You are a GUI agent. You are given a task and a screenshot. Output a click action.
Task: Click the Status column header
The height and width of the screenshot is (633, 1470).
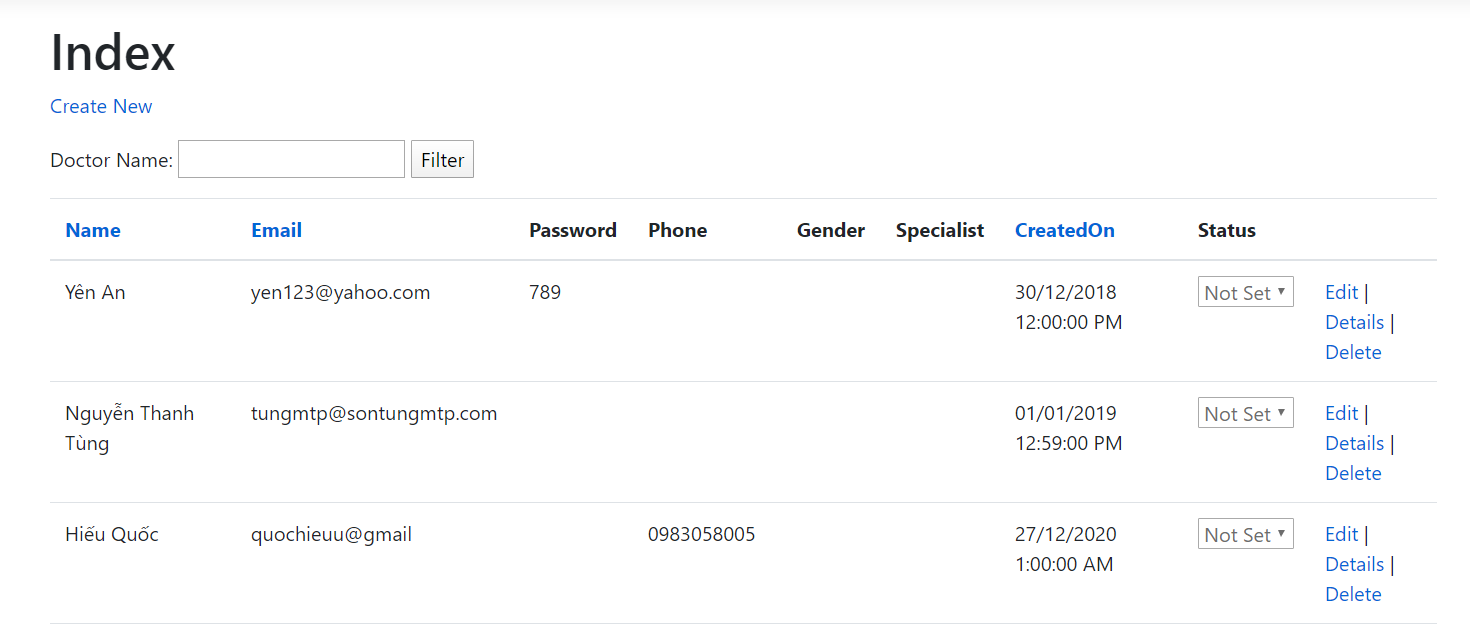point(1226,230)
